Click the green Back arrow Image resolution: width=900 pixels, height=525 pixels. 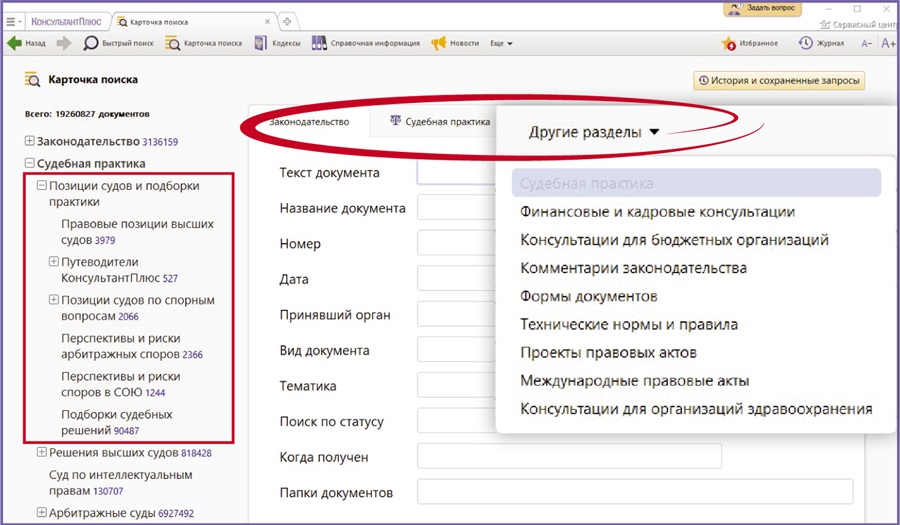(14, 43)
